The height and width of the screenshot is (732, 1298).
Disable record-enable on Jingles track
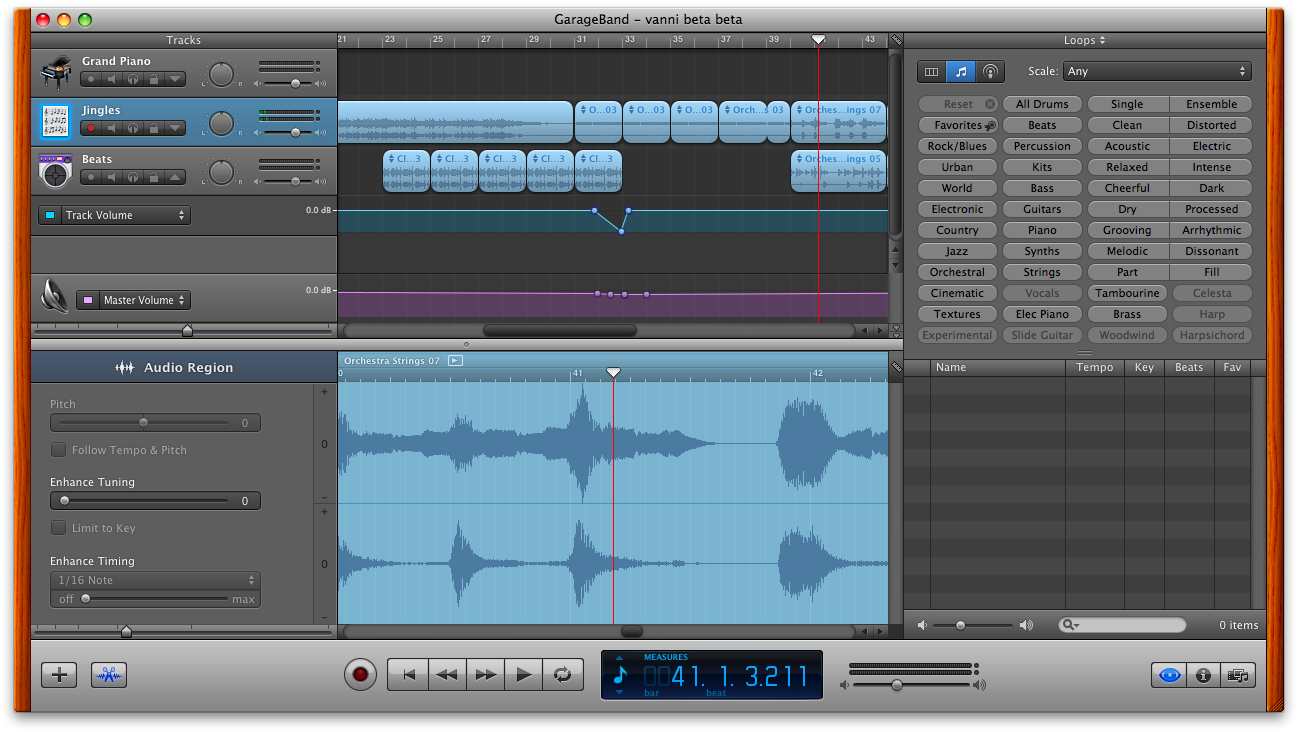tap(91, 128)
